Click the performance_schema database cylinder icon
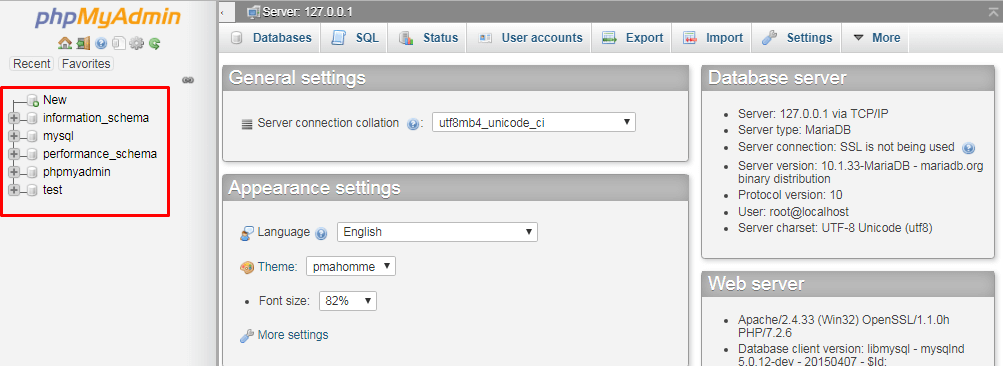 point(33,154)
